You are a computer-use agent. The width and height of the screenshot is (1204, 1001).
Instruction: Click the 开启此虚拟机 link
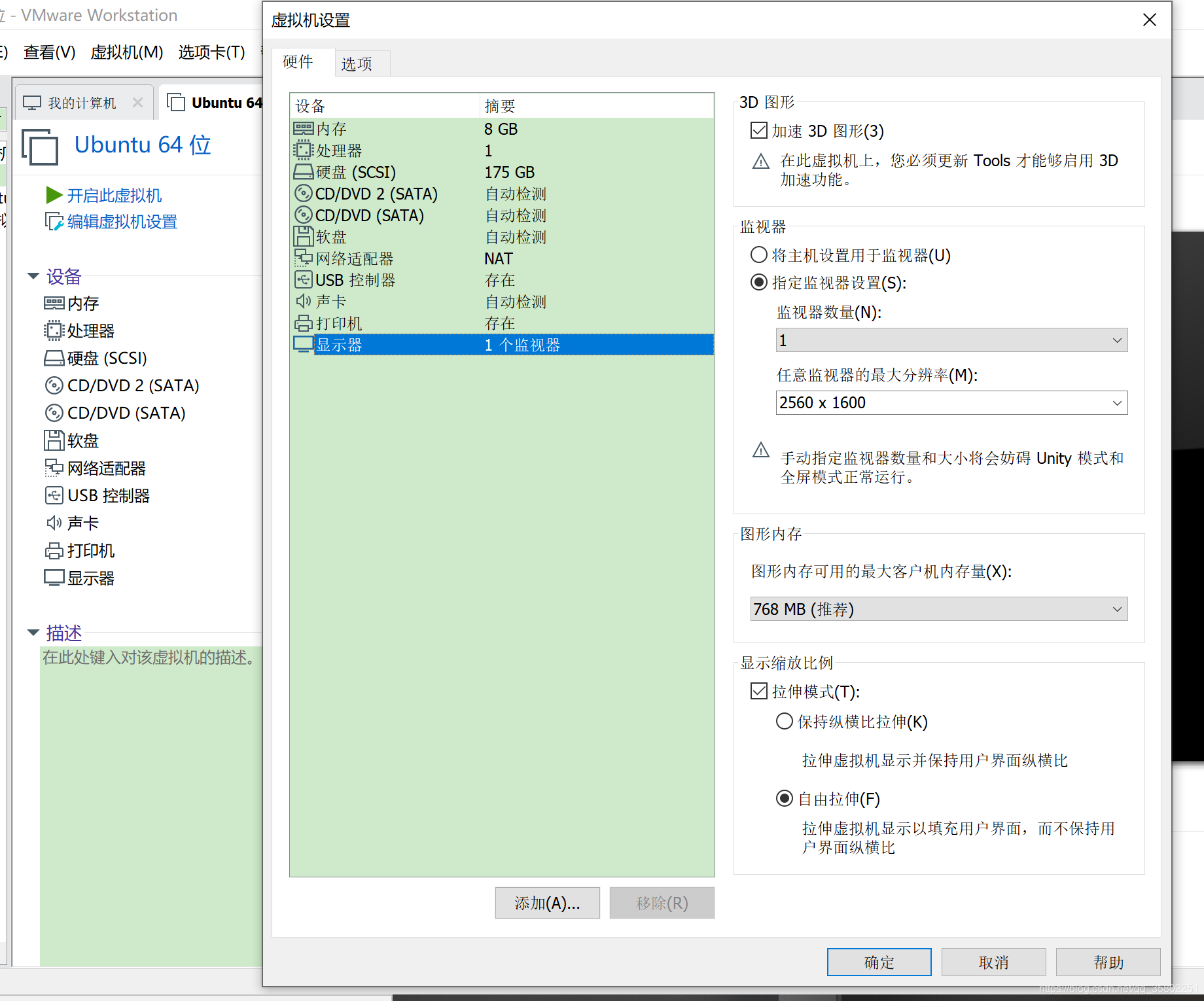click(115, 196)
